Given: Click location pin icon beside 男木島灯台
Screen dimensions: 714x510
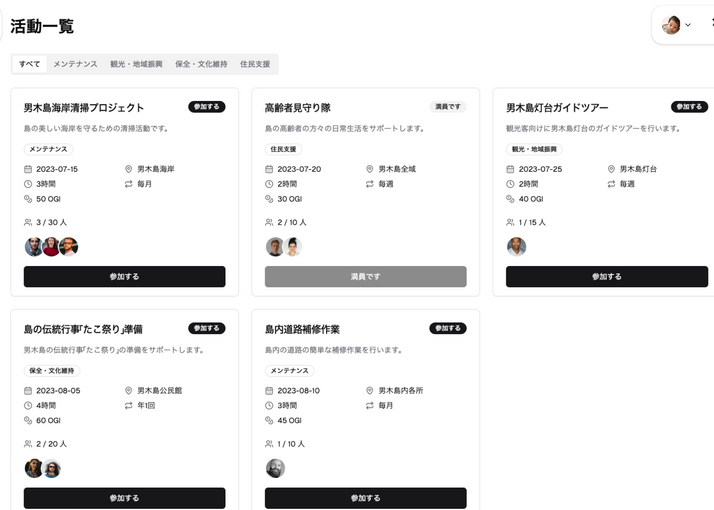Looking at the screenshot, I should 610,169.
